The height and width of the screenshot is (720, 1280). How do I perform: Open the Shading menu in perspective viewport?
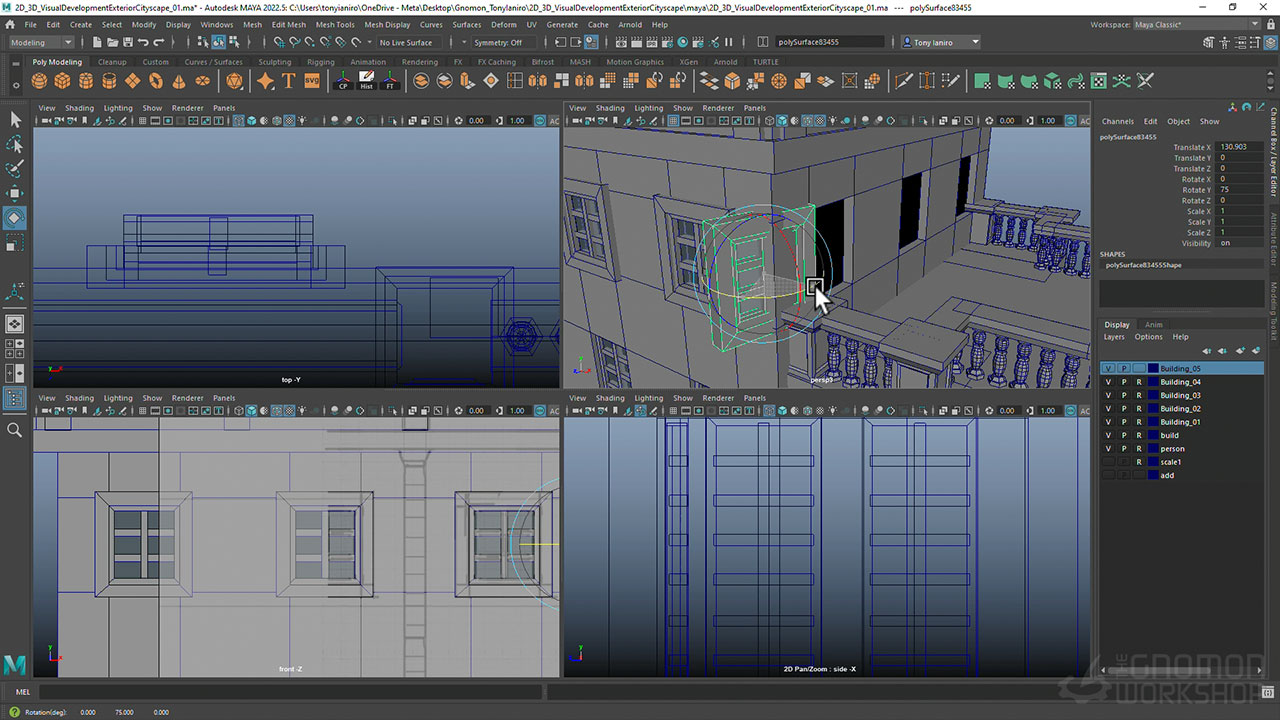[x=609, y=108]
